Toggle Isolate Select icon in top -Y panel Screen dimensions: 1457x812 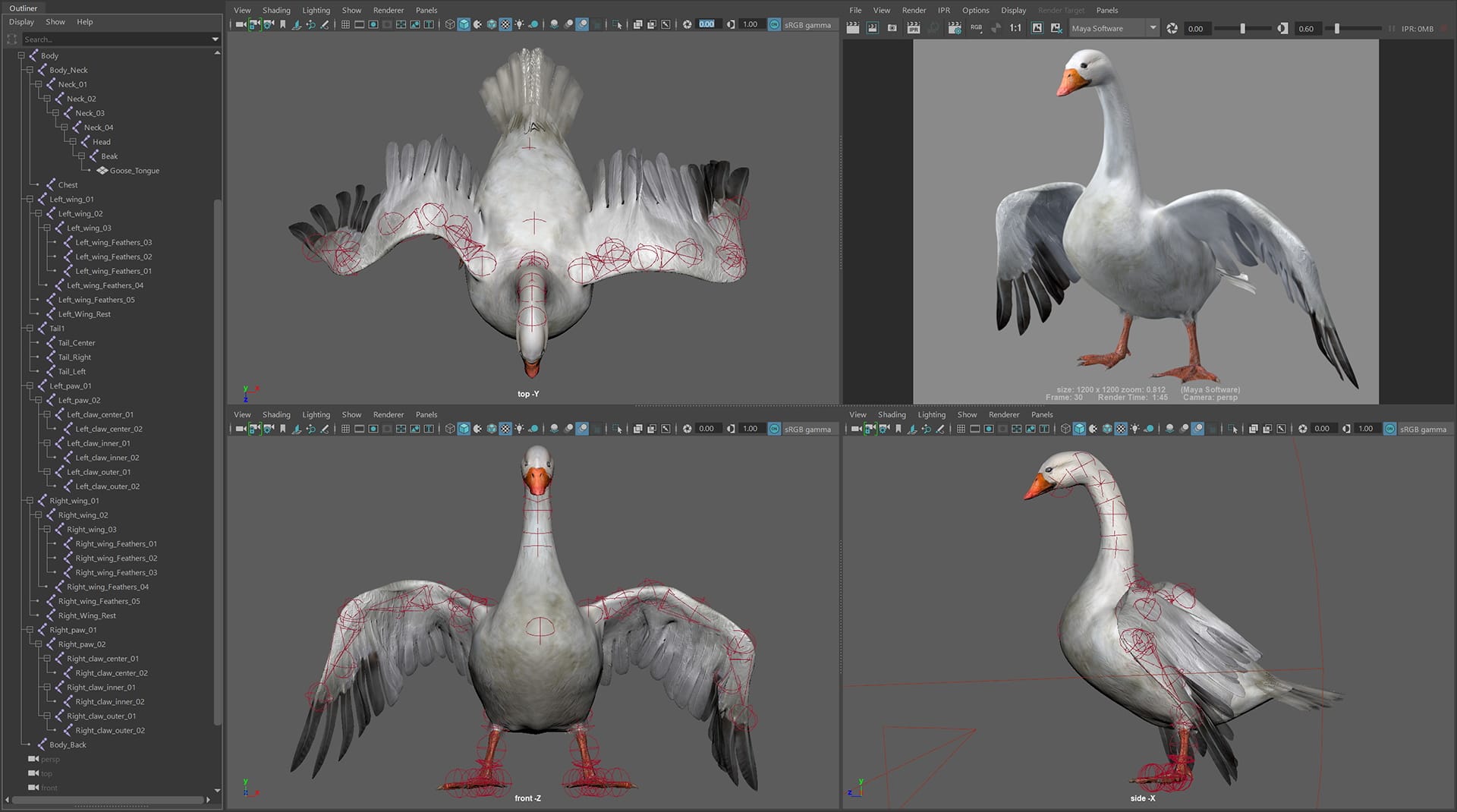coord(617,24)
